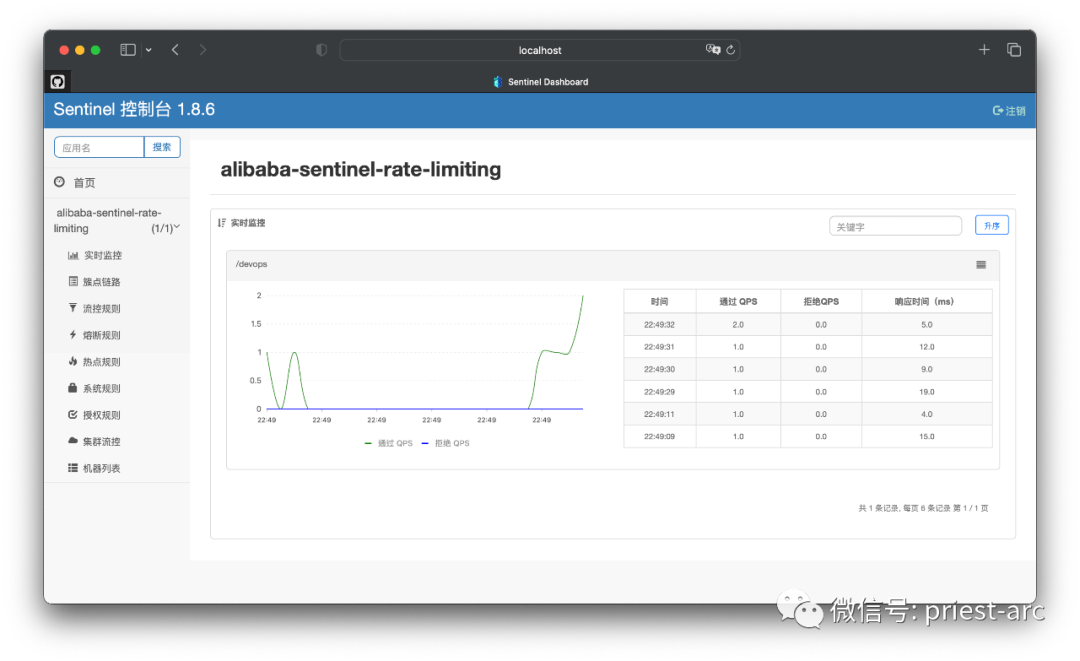Focus the 关键字 keyword input field

coord(895,226)
